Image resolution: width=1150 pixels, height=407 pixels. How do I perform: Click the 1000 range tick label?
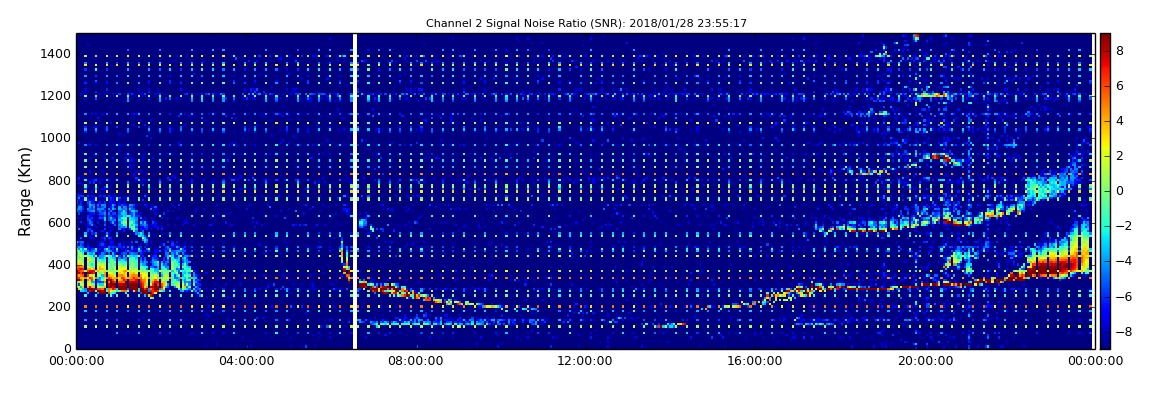(x=57, y=138)
